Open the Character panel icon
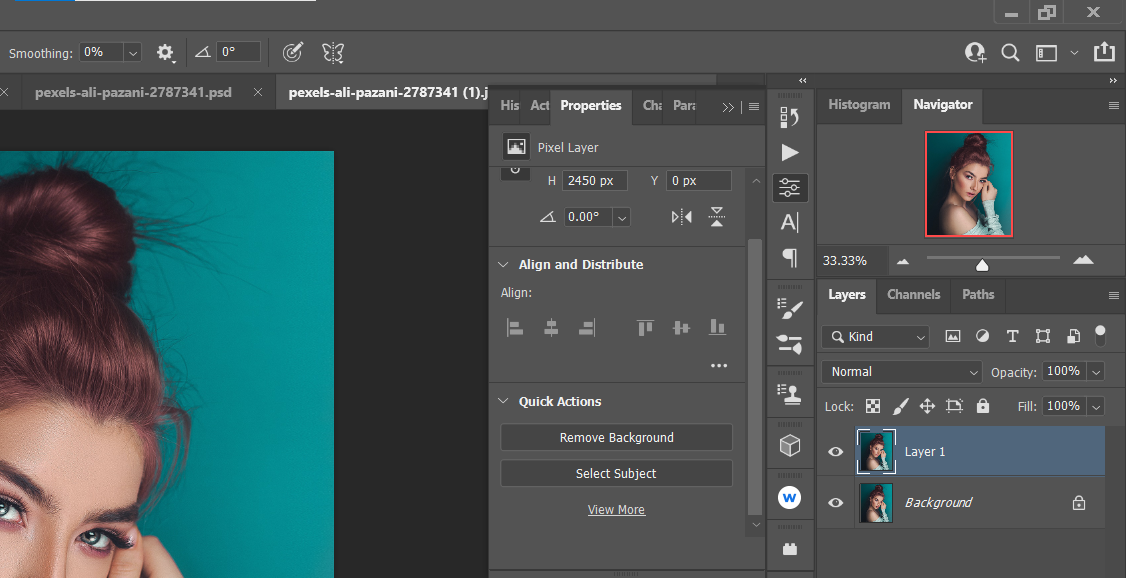The image size is (1126, 578). pyautogui.click(x=790, y=223)
